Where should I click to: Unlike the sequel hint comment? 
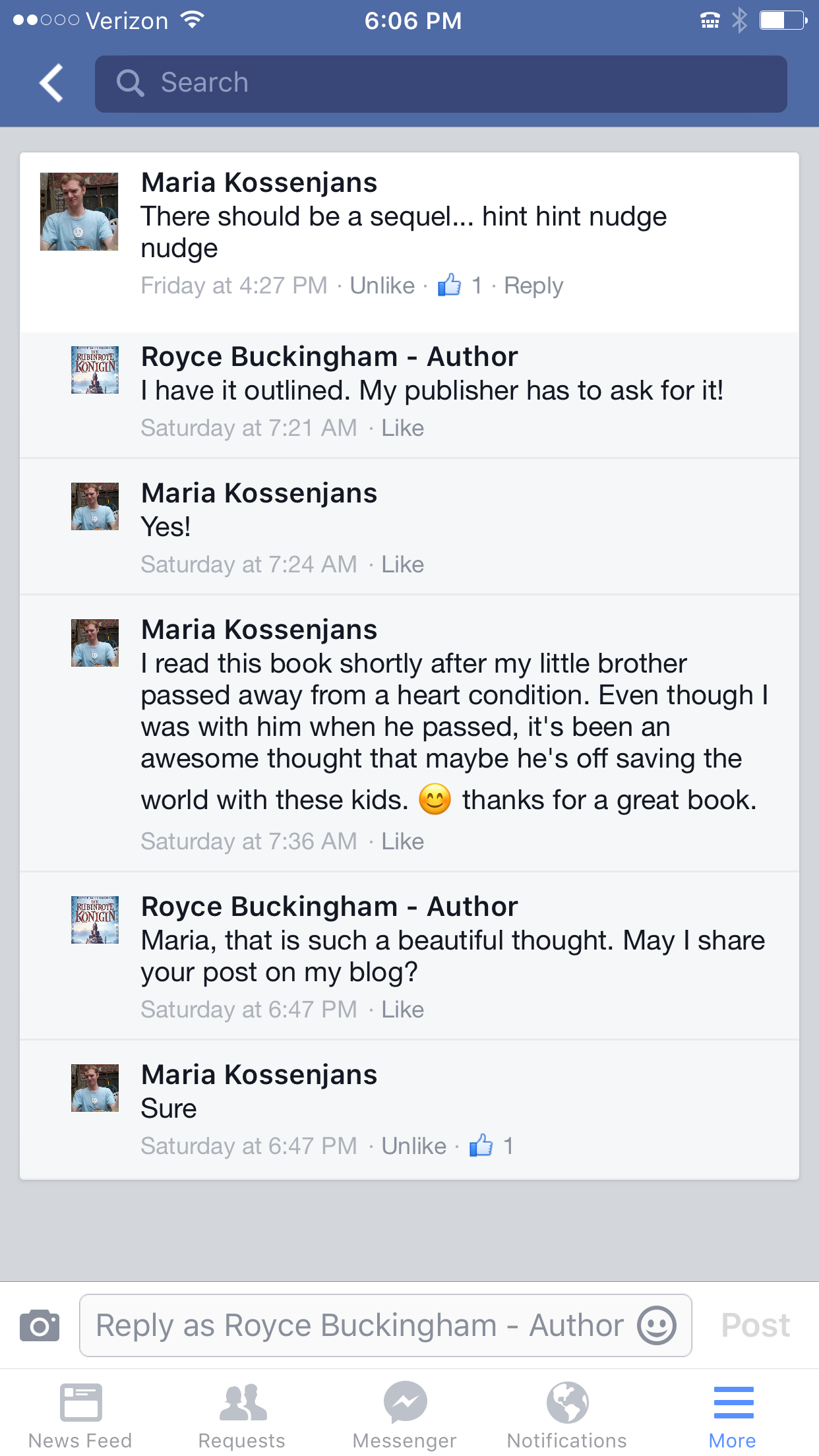(x=382, y=286)
